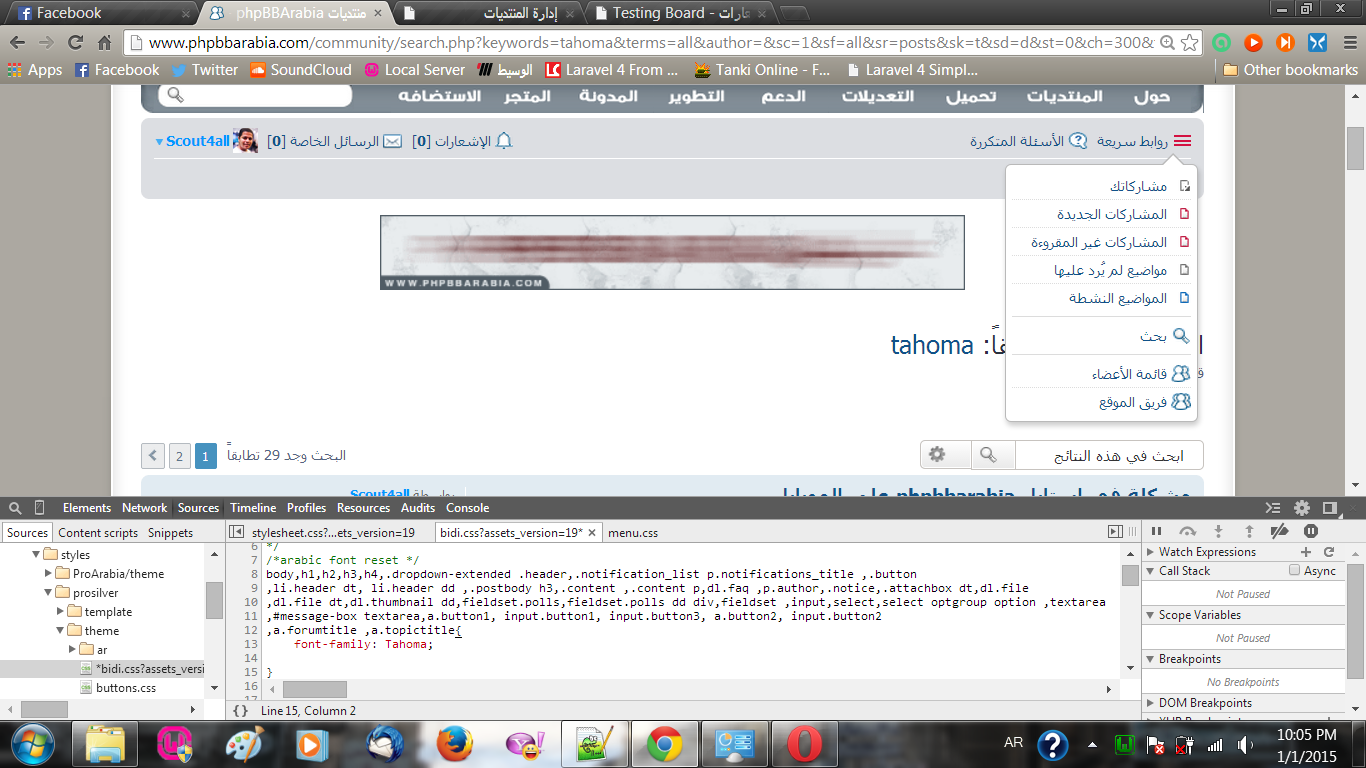1366x768 pixels.
Task: Hide the file navigator panel
Action: coord(236,533)
